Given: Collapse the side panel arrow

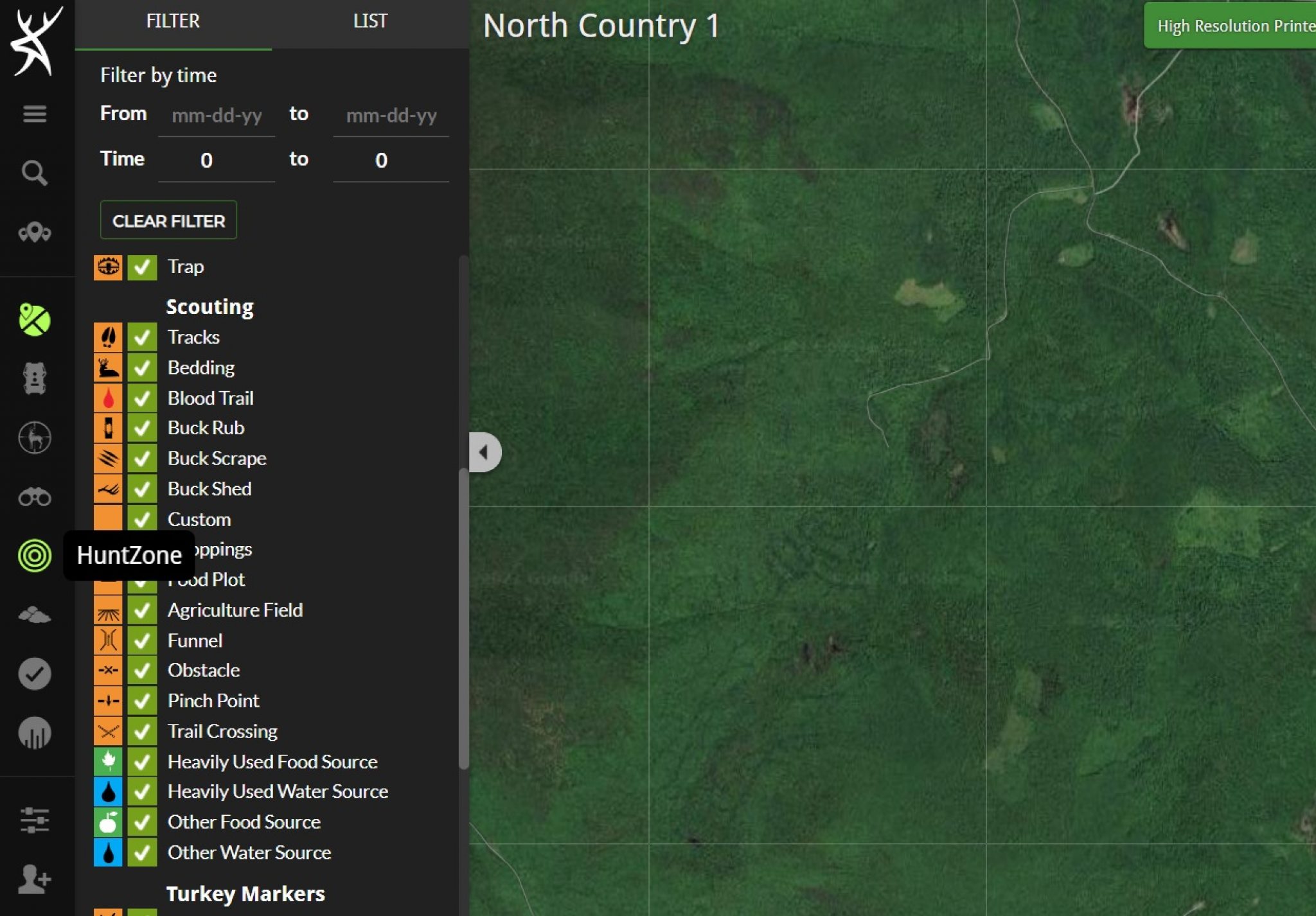Looking at the screenshot, I should click(485, 452).
